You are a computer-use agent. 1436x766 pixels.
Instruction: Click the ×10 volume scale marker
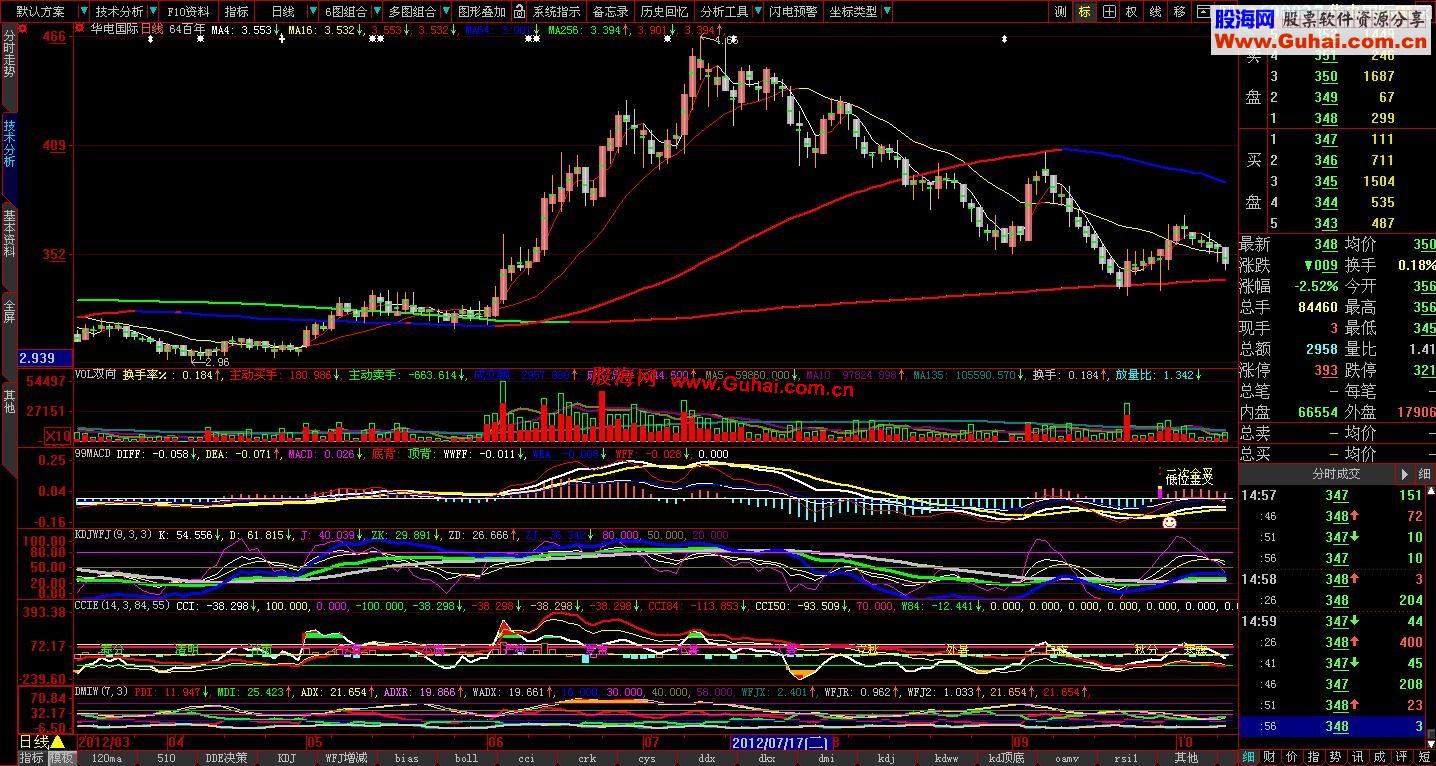[58, 437]
